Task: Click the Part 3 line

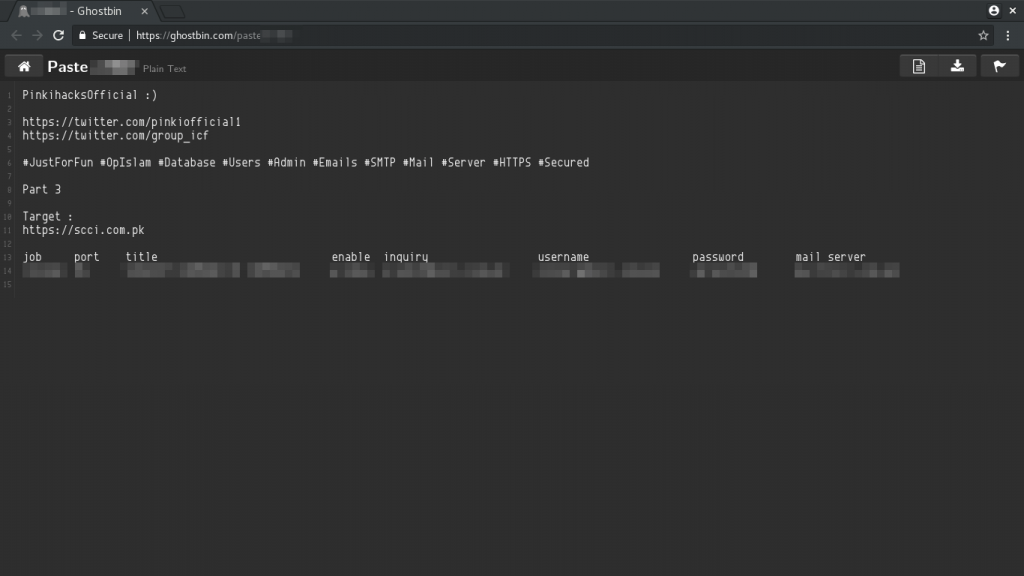Action: 42,189
